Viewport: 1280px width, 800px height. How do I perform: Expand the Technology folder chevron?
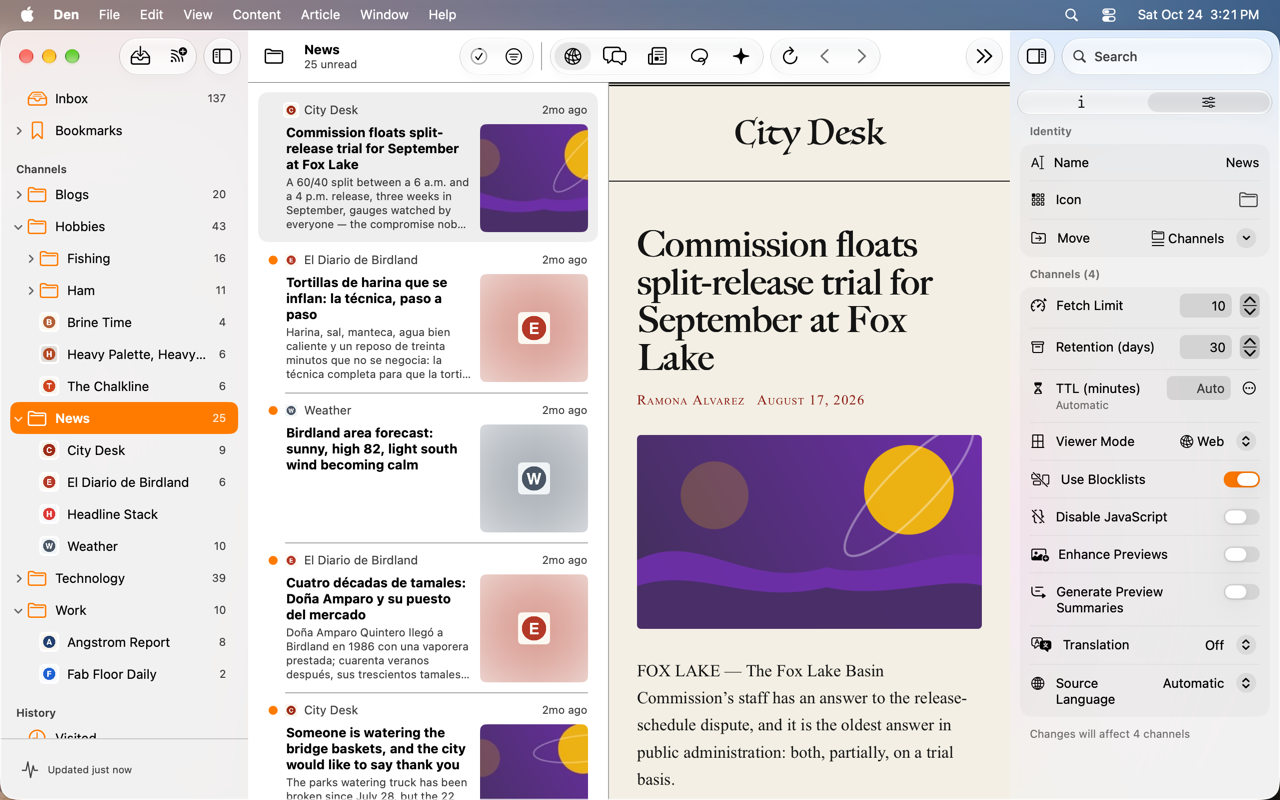click(19, 579)
